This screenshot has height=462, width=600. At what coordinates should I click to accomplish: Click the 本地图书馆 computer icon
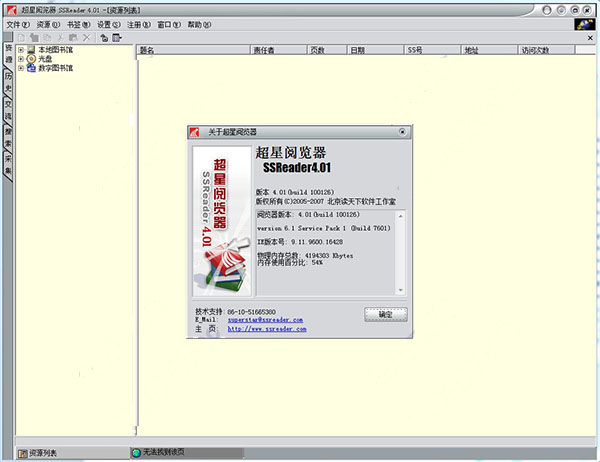tap(31, 50)
